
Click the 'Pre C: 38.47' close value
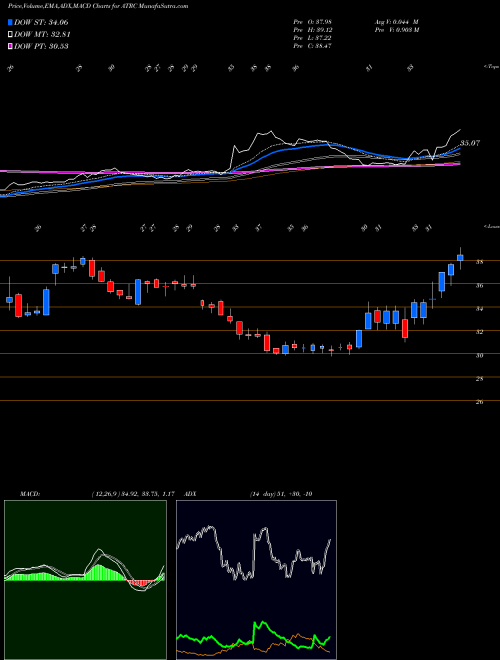[312, 46]
